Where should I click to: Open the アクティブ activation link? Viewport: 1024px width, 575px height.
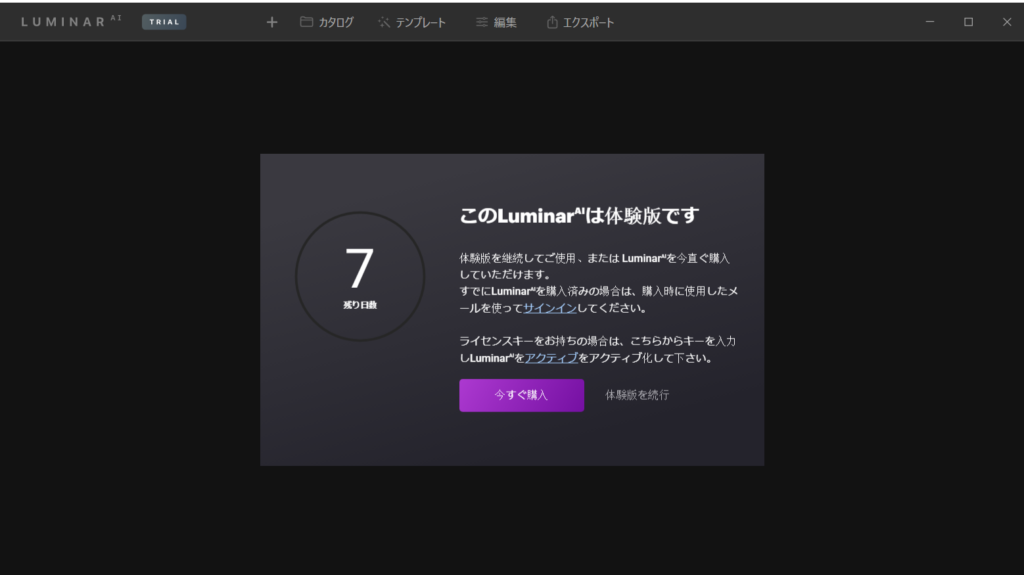[551, 357]
